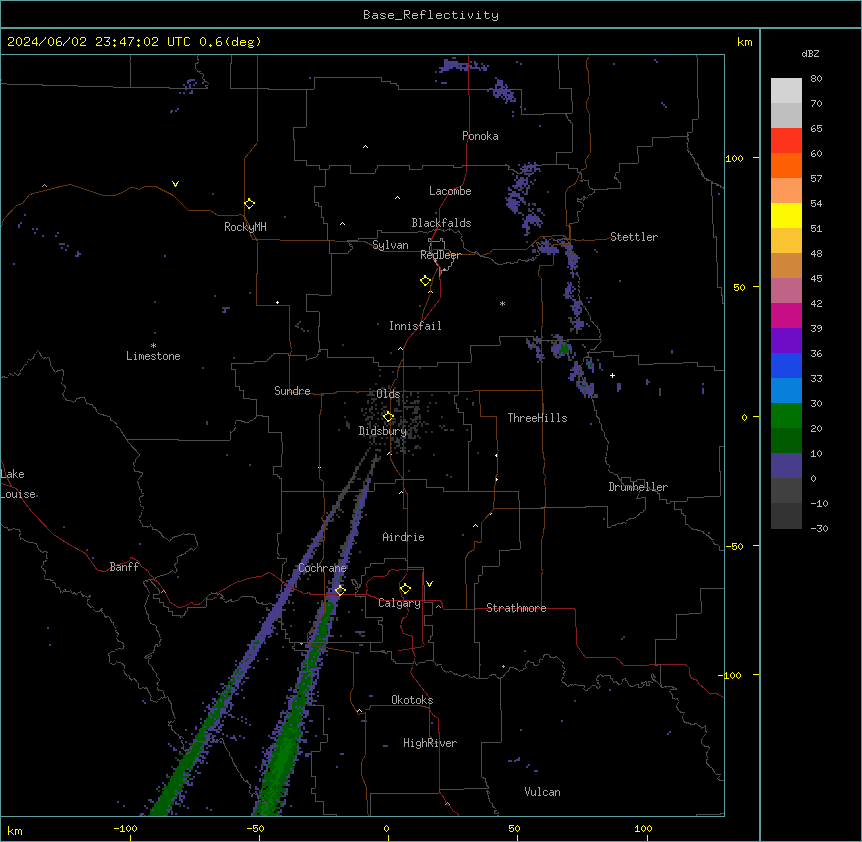The height and width of the screenshot is (842, 862).
Task: Click the green echo core near ThreeHills
Action: point(564,348)
